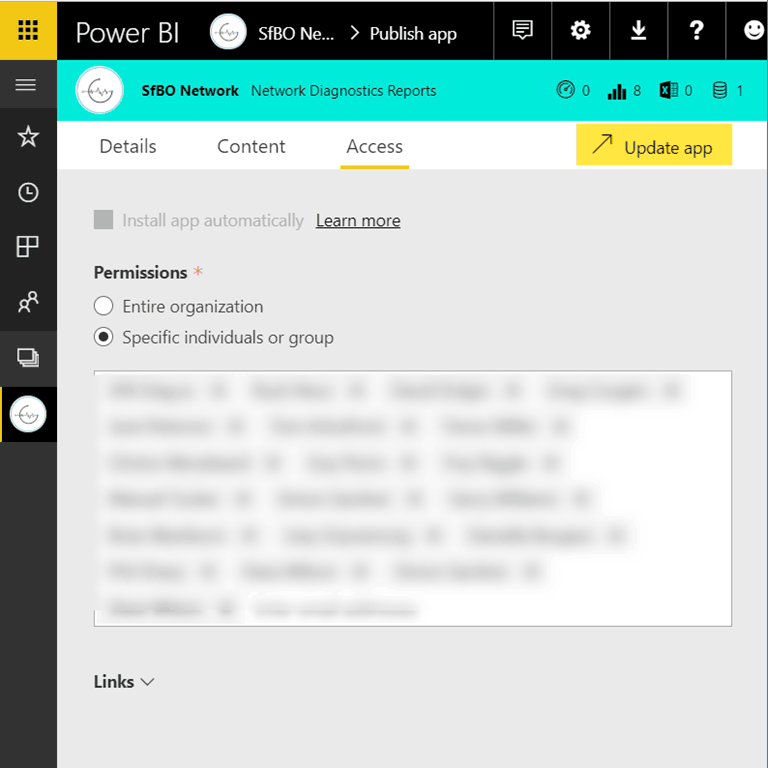Open Apps icon in sidebar

[28, 248]
